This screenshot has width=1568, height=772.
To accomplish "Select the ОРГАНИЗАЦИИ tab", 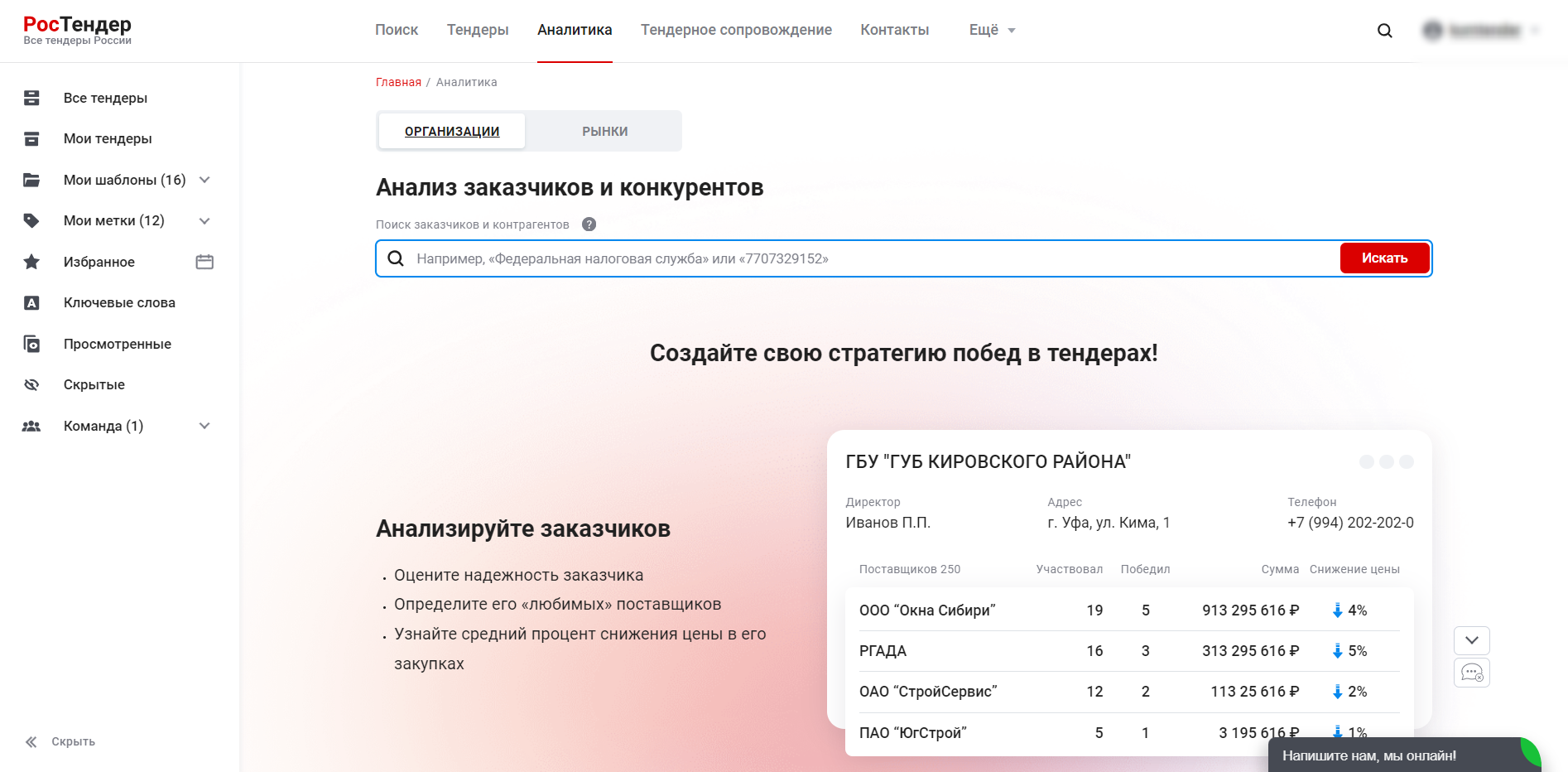I will point(452,131).
